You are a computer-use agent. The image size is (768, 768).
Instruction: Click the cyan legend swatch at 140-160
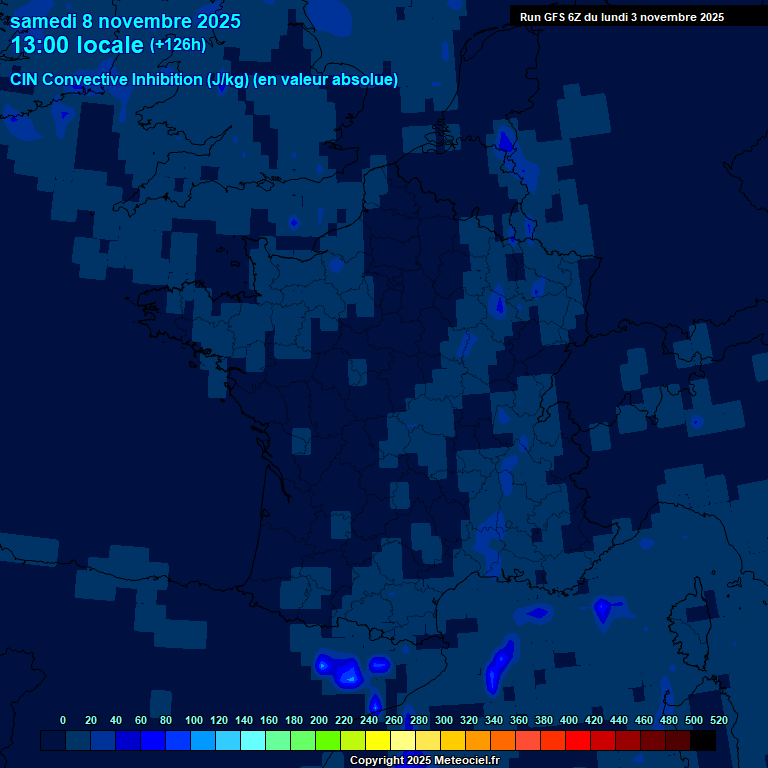tap(253, 740)
